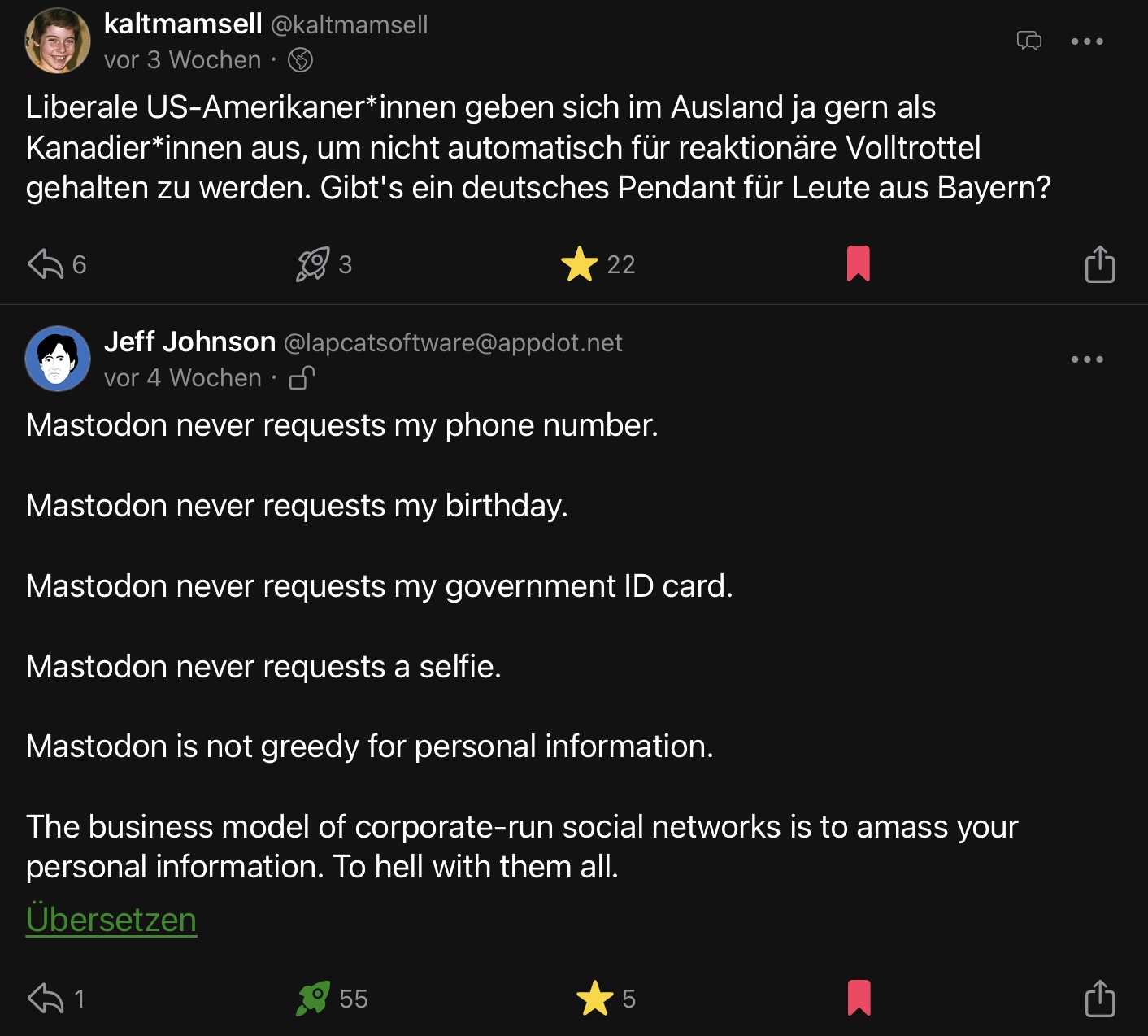Open conversation thread icon on kaltmamsell's post
Viewport: 1148px width, 1036px height.
pyautogui.click(x=1028, y=41)
